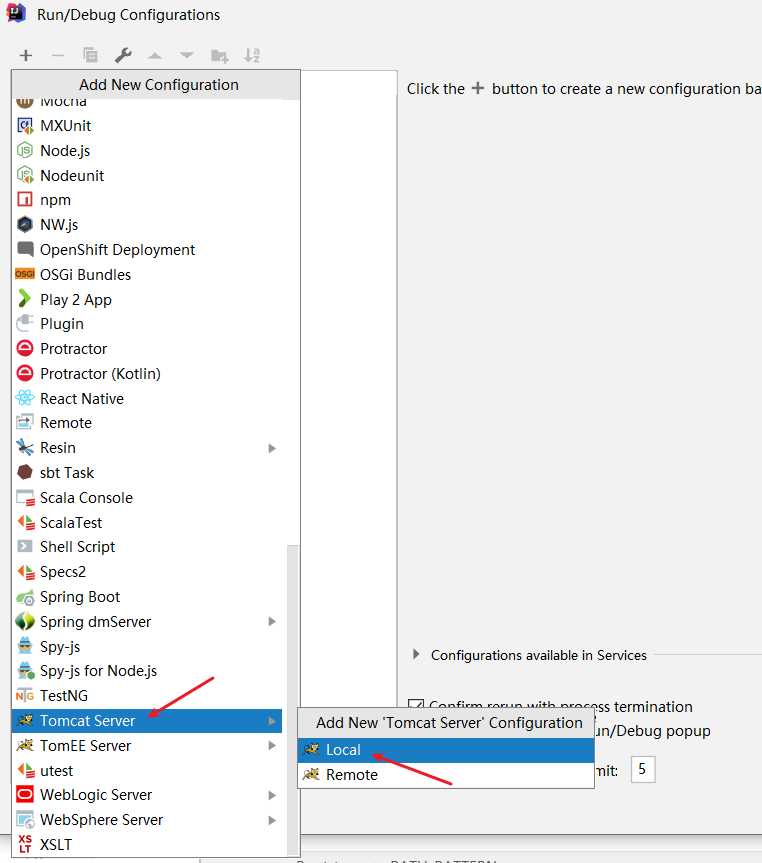Click the temporary configurations limit field
762x863 pixels.
[x=643, y=769]
